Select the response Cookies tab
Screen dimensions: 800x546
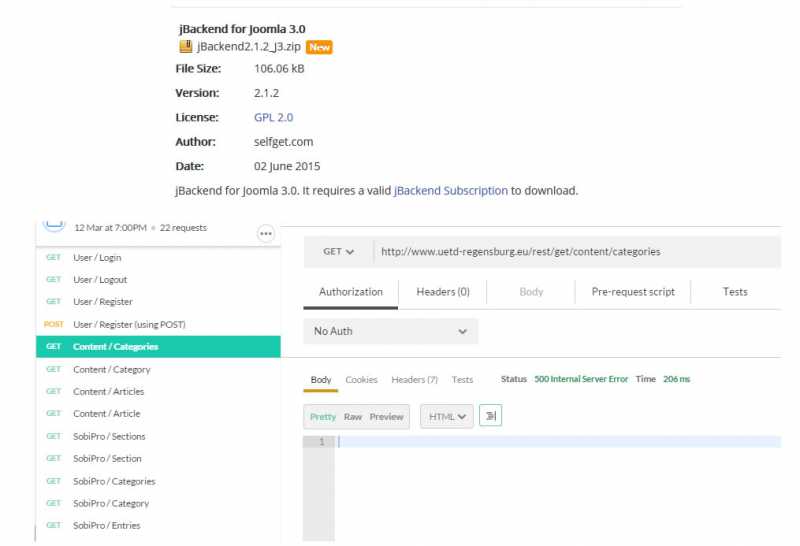tap(361, 380)
